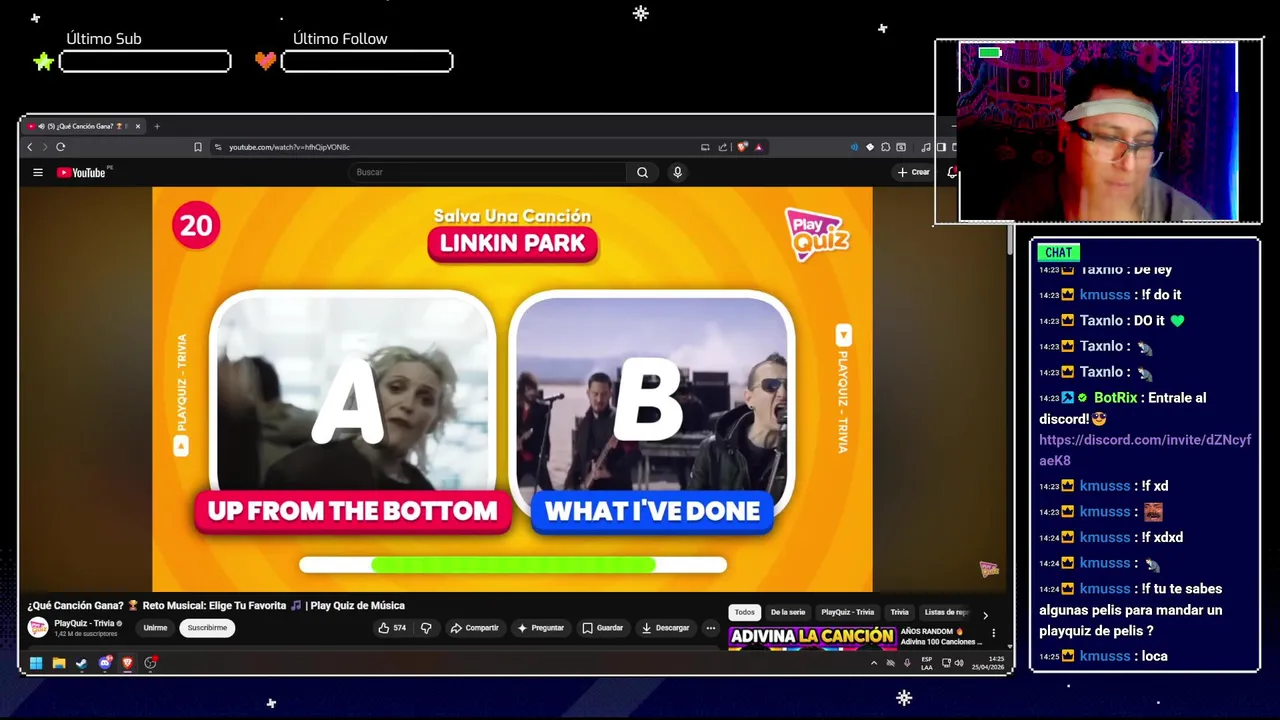The height and width of the screenshot is (720, 1280).
Task: Click chat message 'kmusss : loca'
Action: (1103, 656)
